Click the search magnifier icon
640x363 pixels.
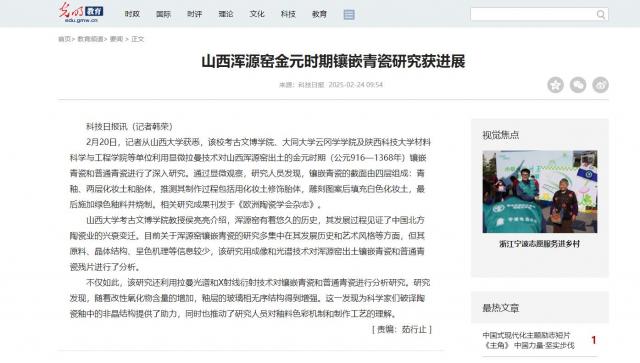pyautogui.click(x=600, y=15)
